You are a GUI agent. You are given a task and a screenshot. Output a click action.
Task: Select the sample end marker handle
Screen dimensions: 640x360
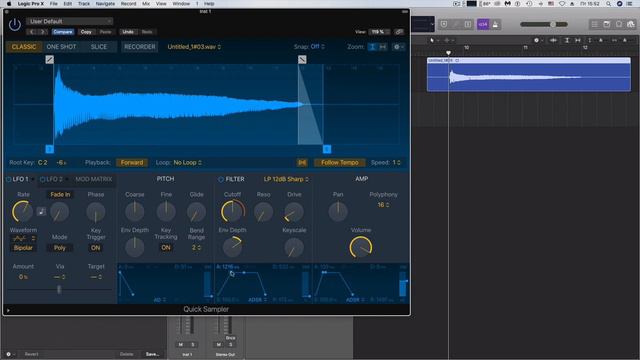[327, 149]
